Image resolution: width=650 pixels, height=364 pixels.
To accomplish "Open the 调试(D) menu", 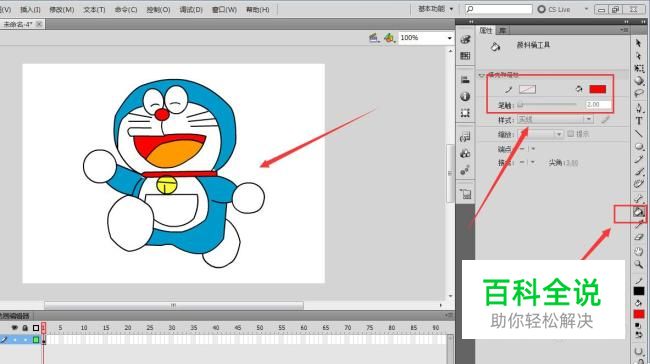I will tap(191, 9).
